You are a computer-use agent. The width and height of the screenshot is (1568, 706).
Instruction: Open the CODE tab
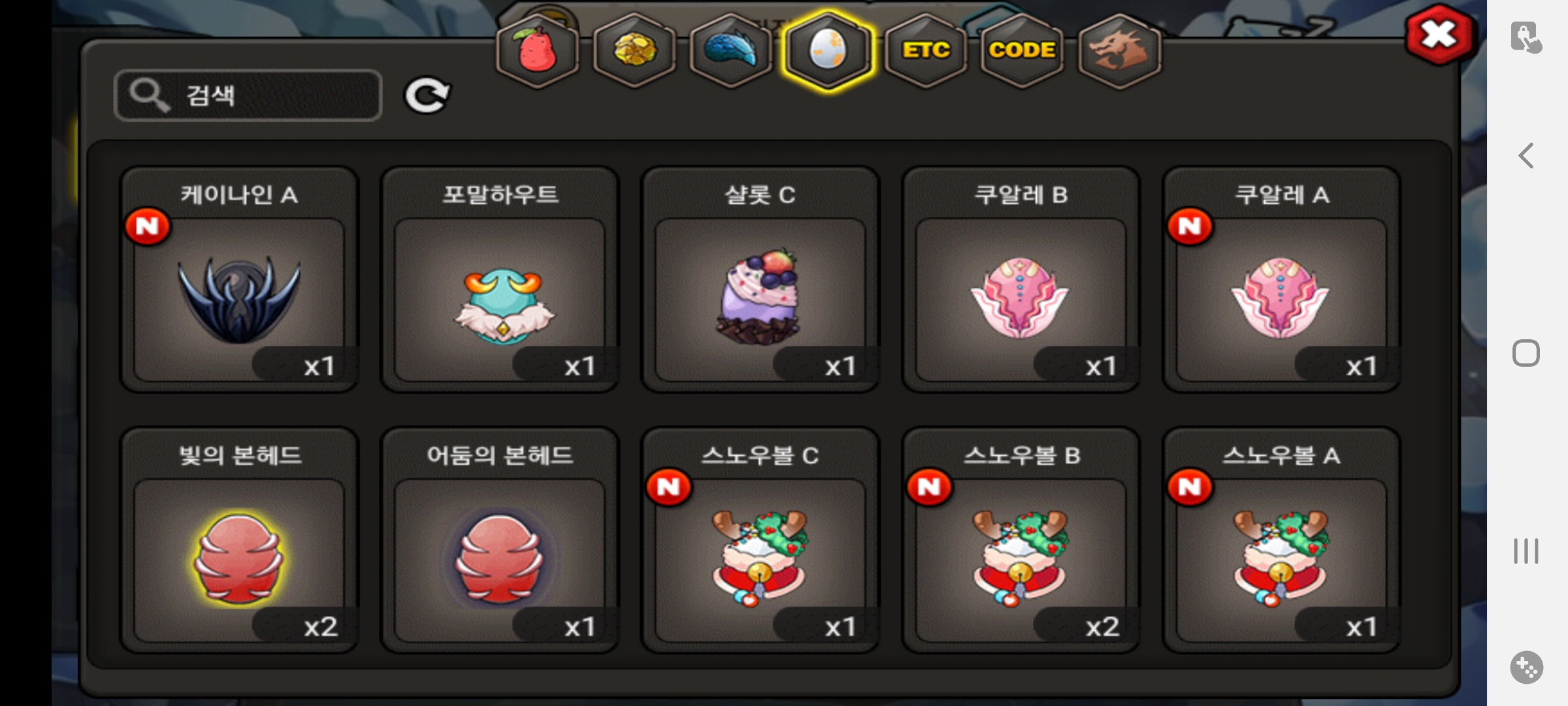(1022, 50)
